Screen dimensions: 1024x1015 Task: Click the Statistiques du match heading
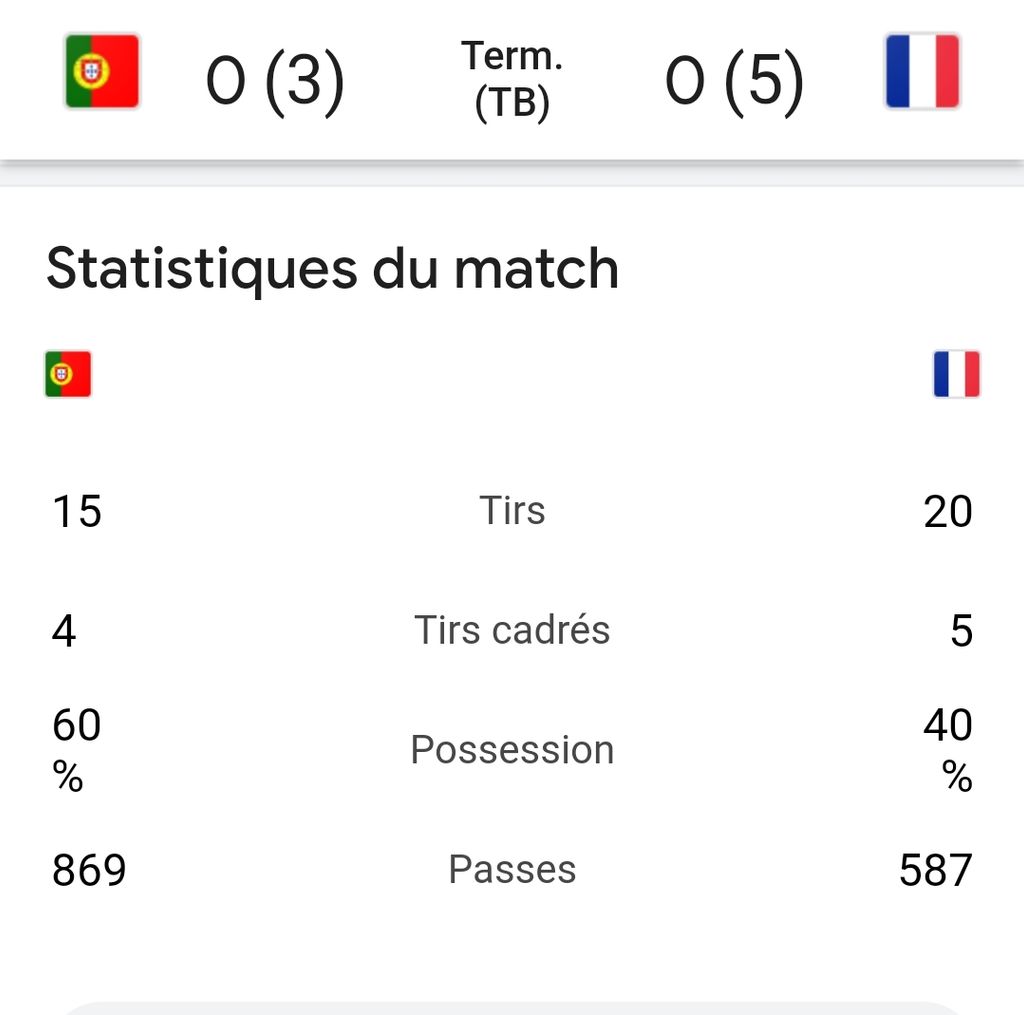(x=332, y=268)
